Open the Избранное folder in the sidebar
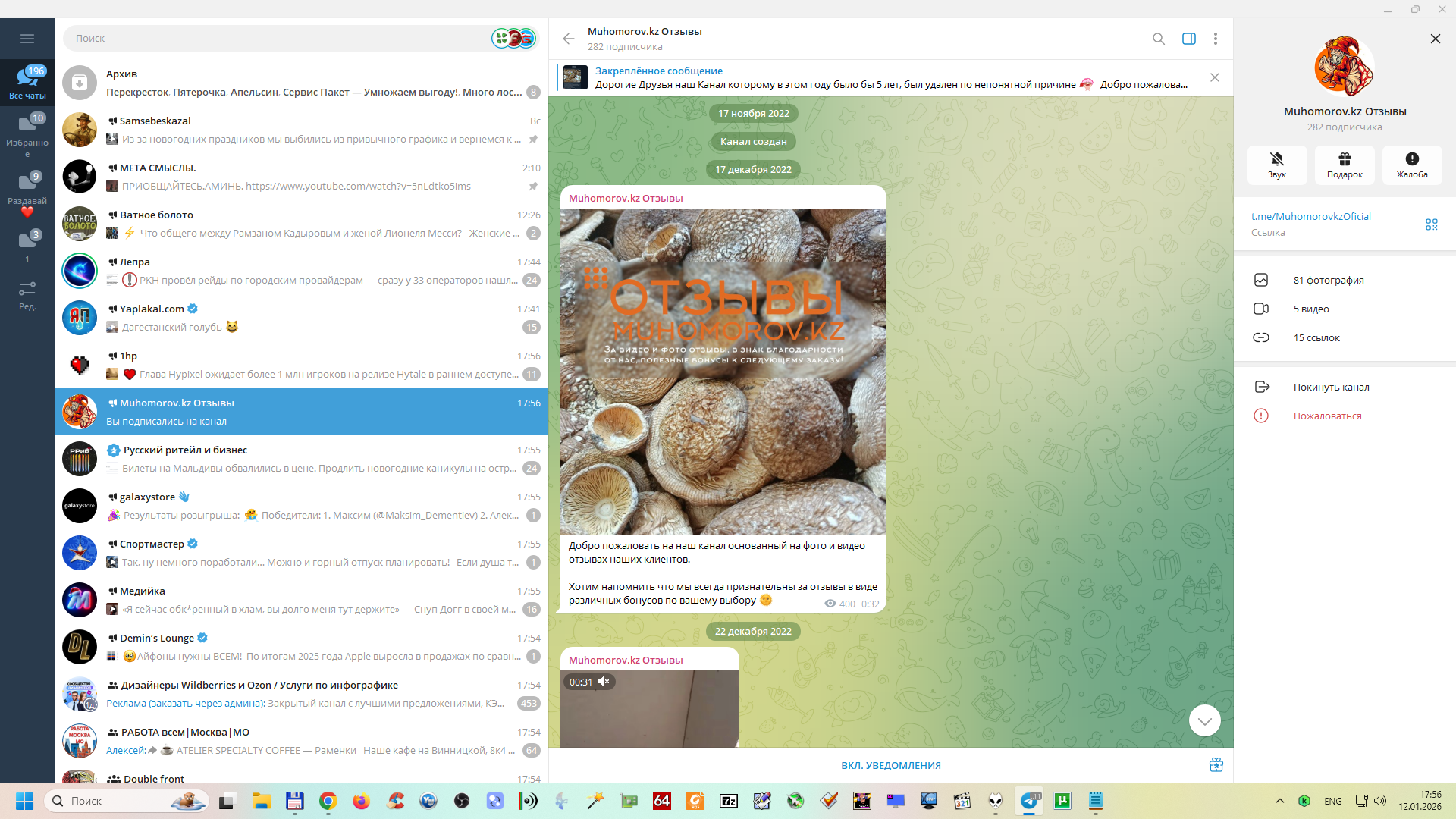 [x=27, y=133]
